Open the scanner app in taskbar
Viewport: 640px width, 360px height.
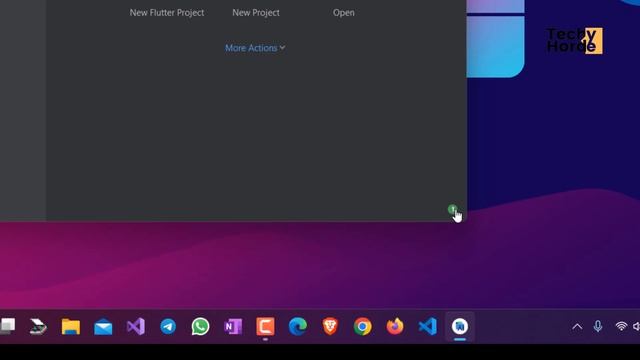pyautogui.click(x=38, y=327)
